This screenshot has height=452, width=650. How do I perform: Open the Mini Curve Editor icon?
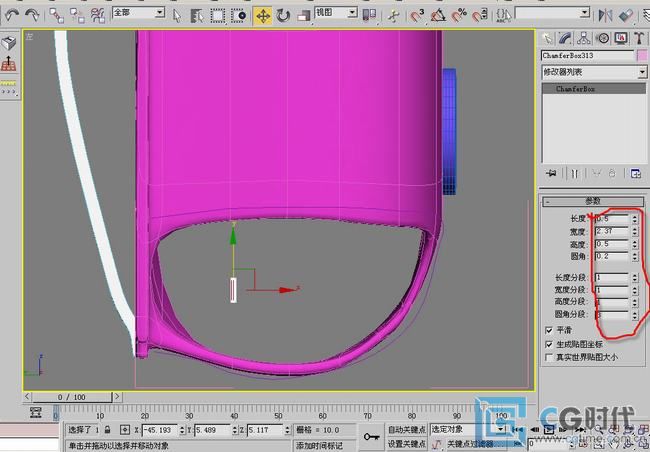[36, 412]
